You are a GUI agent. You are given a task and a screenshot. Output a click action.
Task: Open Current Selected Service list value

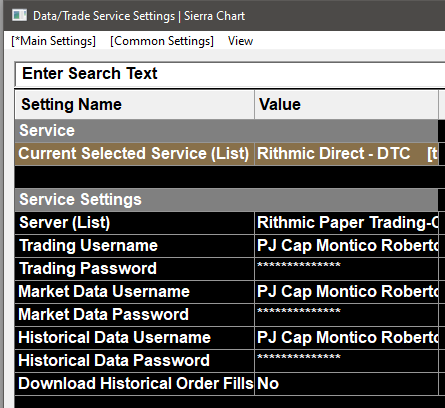[346, 154]
